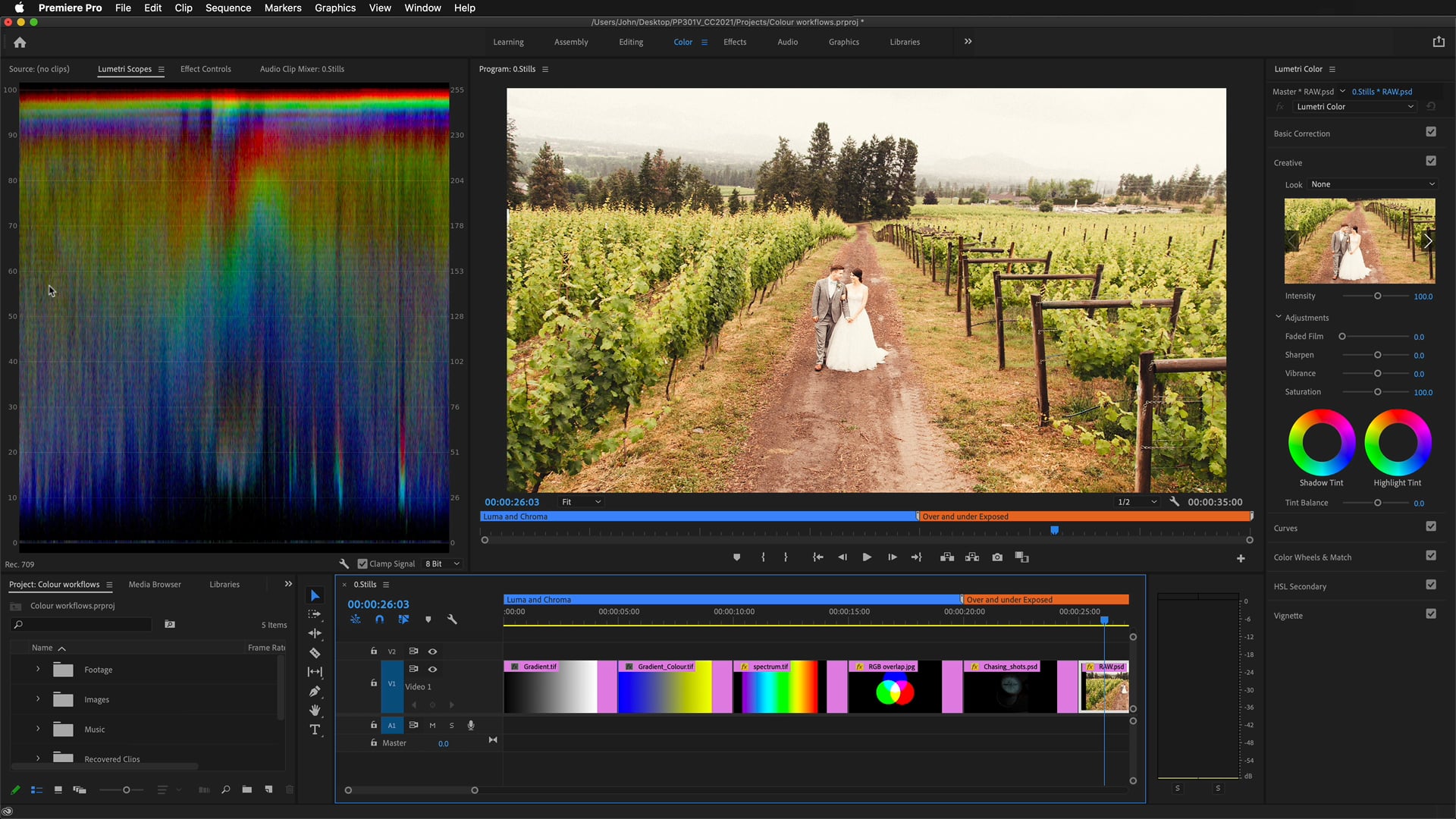Open the Curves section

tap(1285, 529)
